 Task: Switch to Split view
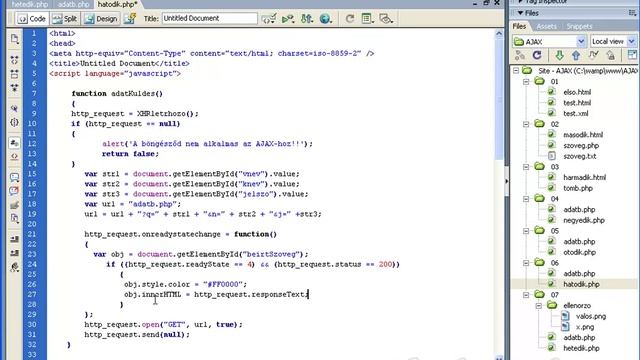(x=65, y=19)
